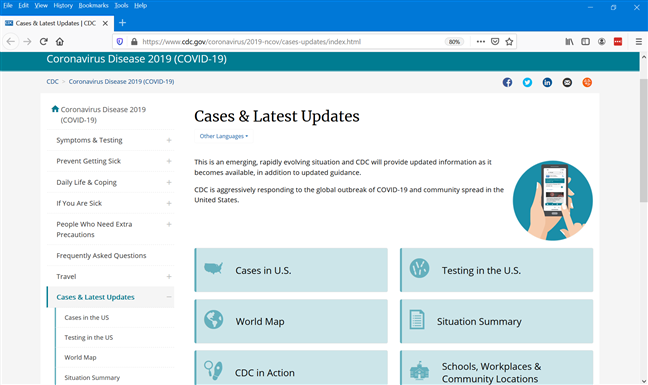Image resolution: width=648 pixels, height=385 pixels.
Task: Click the forward navigation arrow
Action: [x=27, y=42]
